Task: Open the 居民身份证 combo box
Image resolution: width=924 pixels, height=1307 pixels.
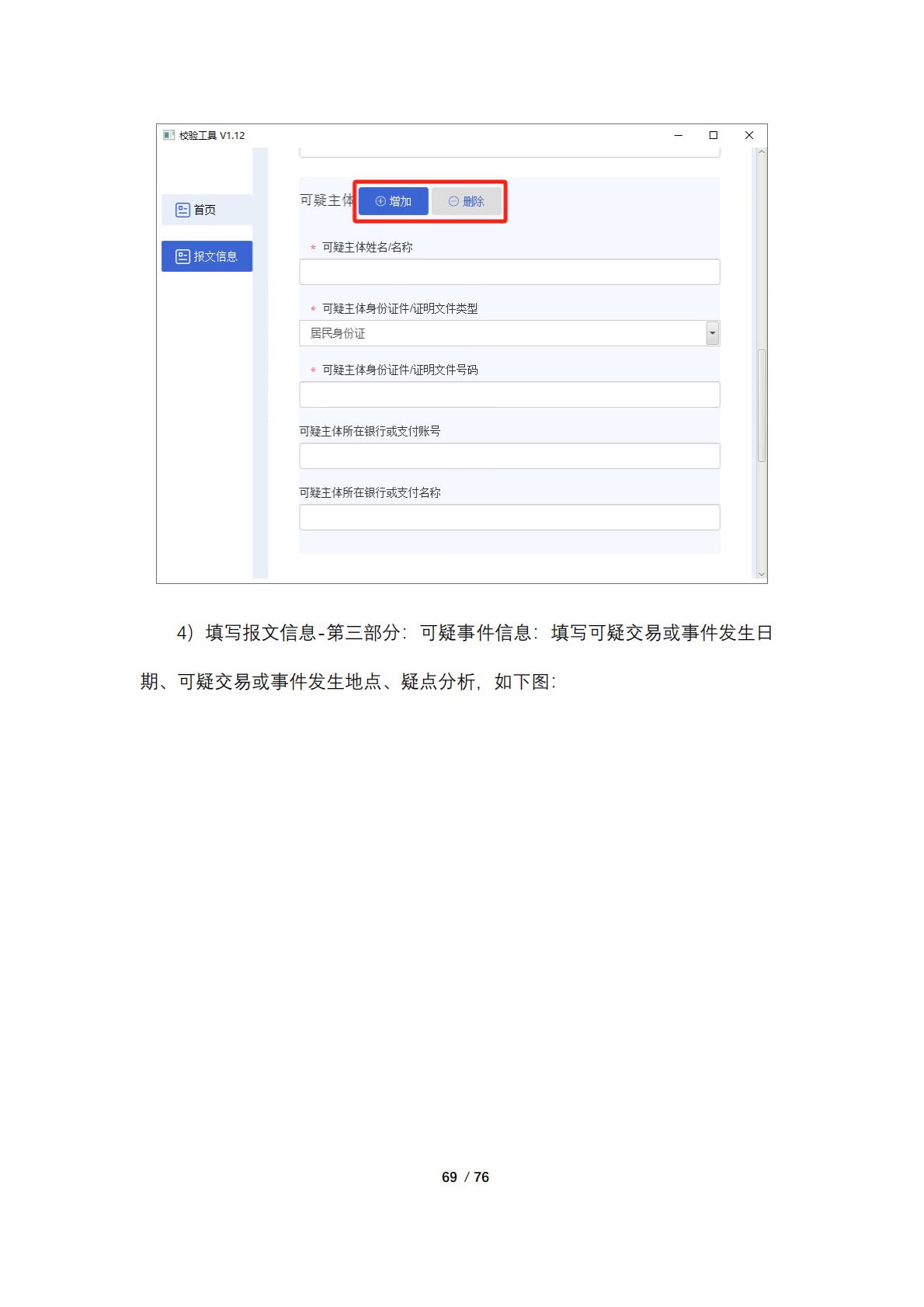Action: coord(509,333)
